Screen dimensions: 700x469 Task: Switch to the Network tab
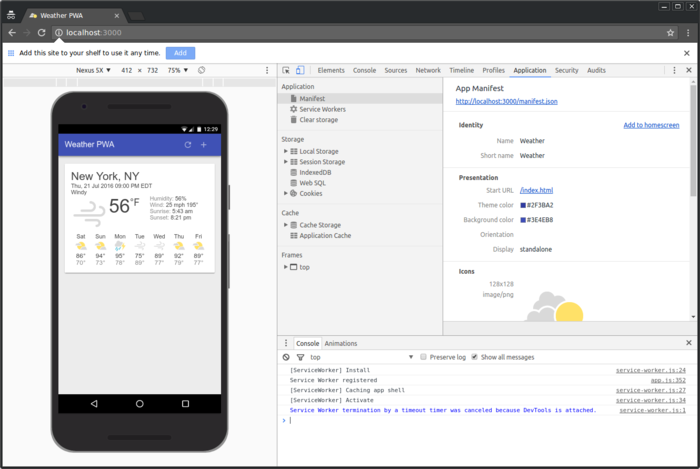tap(428, 71)
